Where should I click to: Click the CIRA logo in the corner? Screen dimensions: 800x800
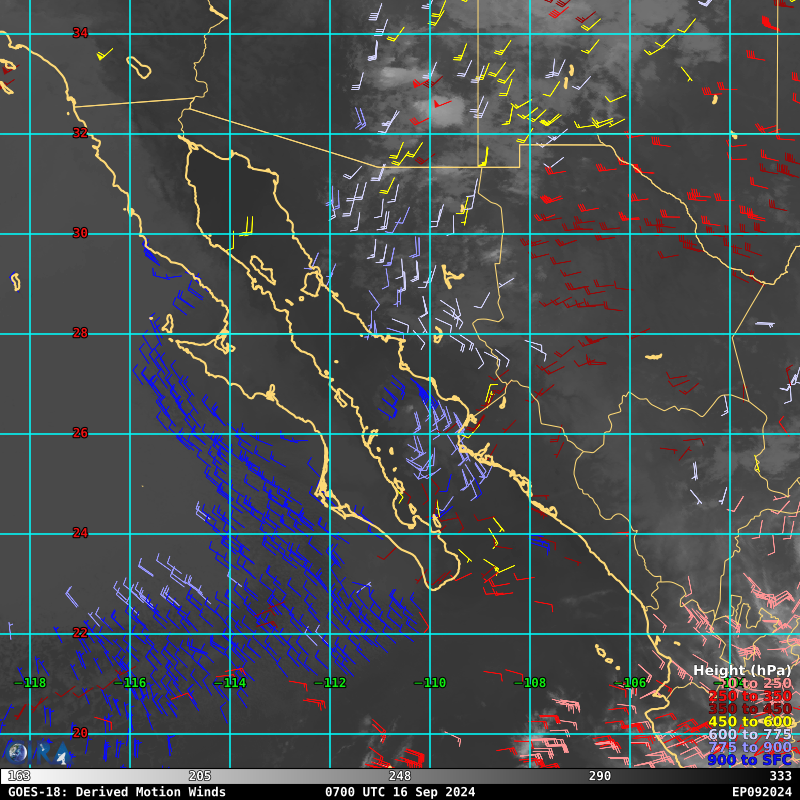37,753
